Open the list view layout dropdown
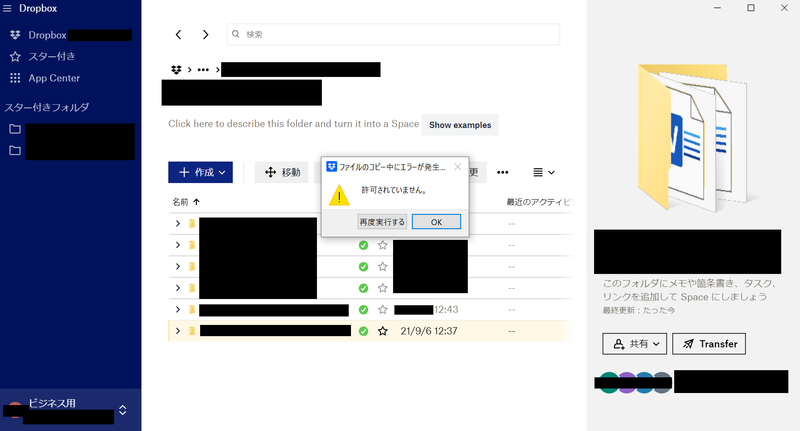Screen dimensions: 800x431 (543, 172)
